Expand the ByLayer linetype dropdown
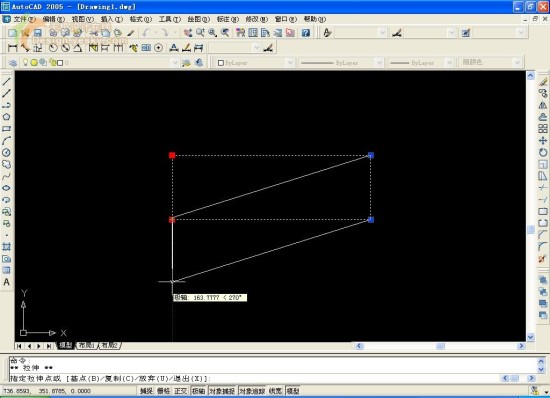 pyautogui.click(x=341, y=63)
